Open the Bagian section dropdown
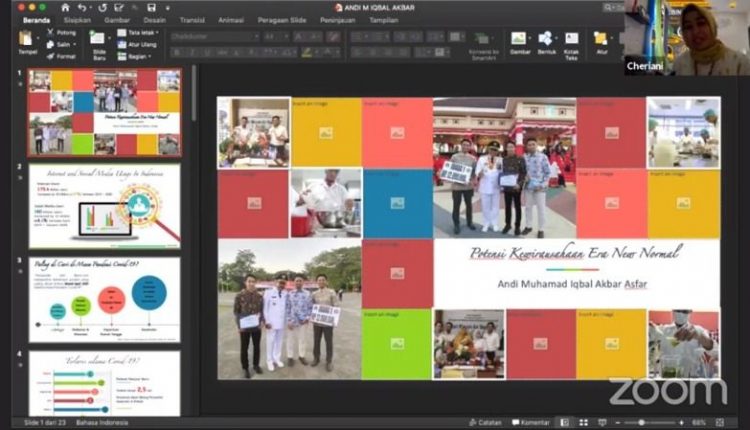This screenshot has width=750, height=430. 135,56
